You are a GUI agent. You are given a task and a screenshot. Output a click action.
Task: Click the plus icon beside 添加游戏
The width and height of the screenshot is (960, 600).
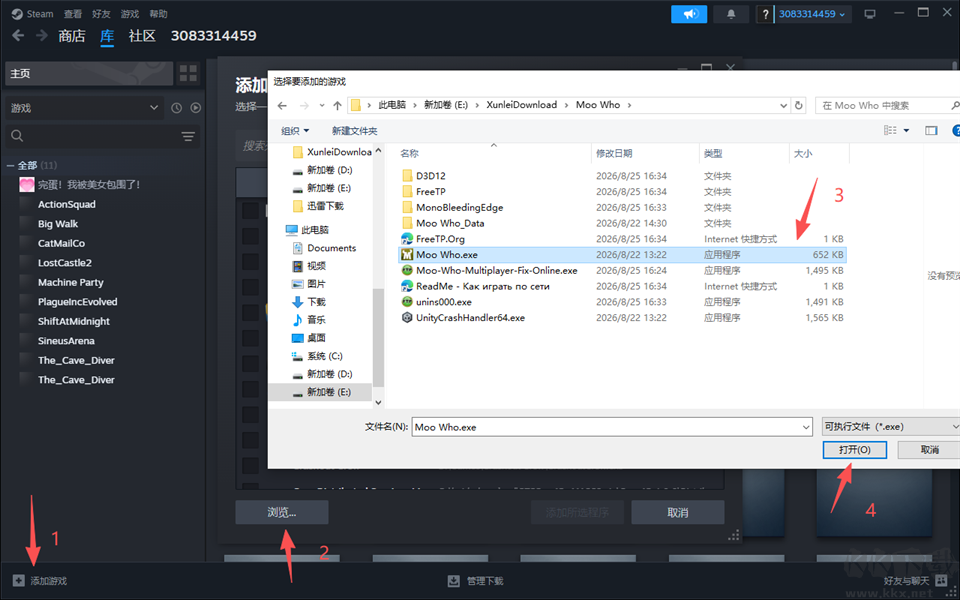point(18,580)
